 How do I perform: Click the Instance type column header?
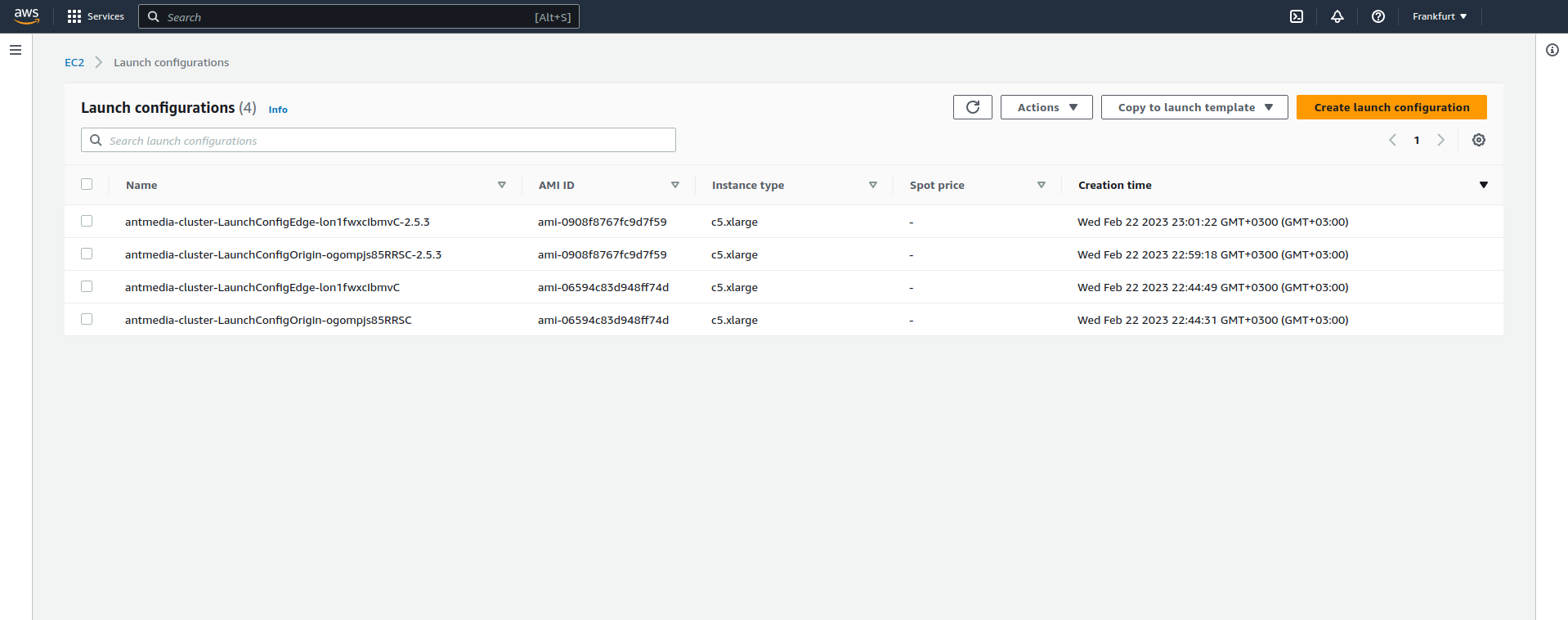pyautogui.click(x=748, y=185)
